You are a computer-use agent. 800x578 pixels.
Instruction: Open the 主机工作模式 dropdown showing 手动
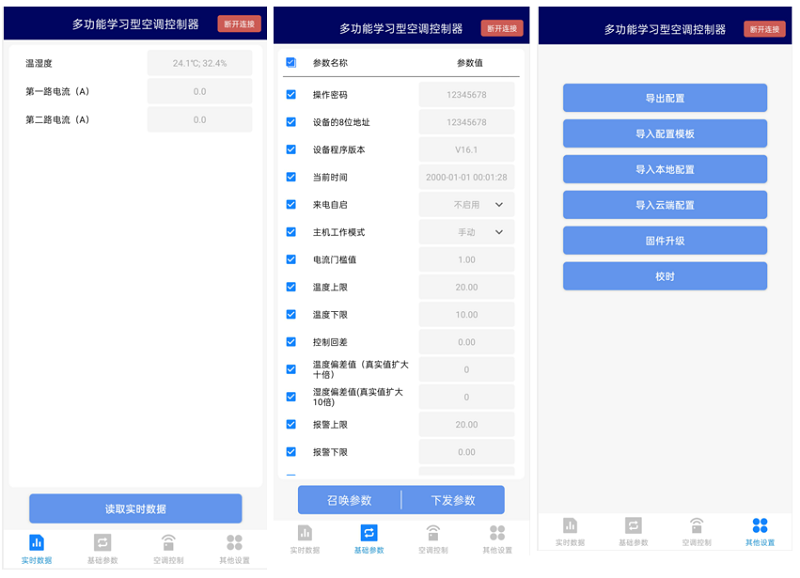click(x=467, y=232)
